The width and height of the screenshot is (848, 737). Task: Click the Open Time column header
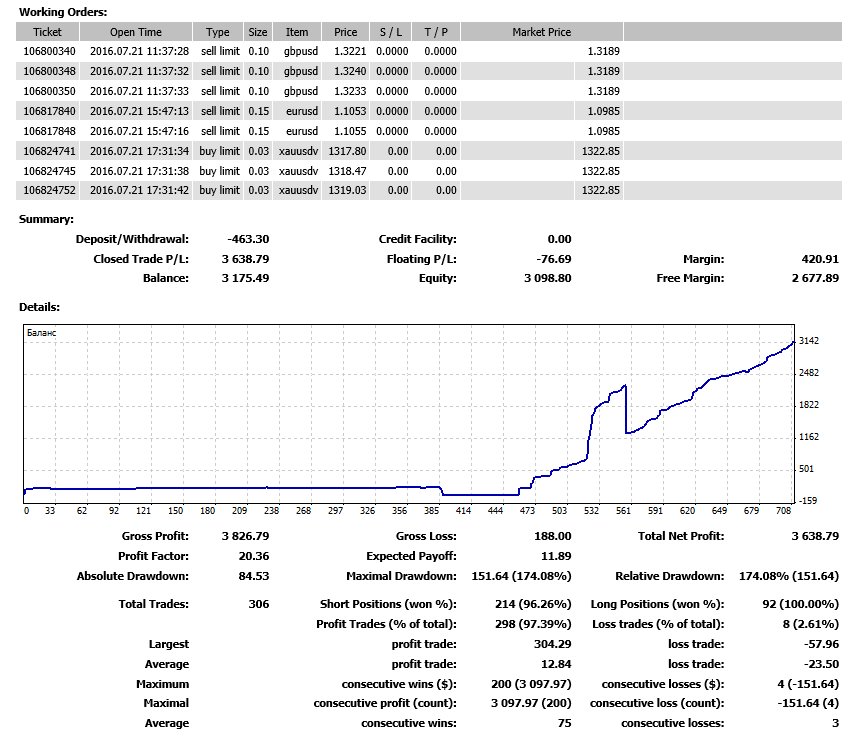(135, 32)
